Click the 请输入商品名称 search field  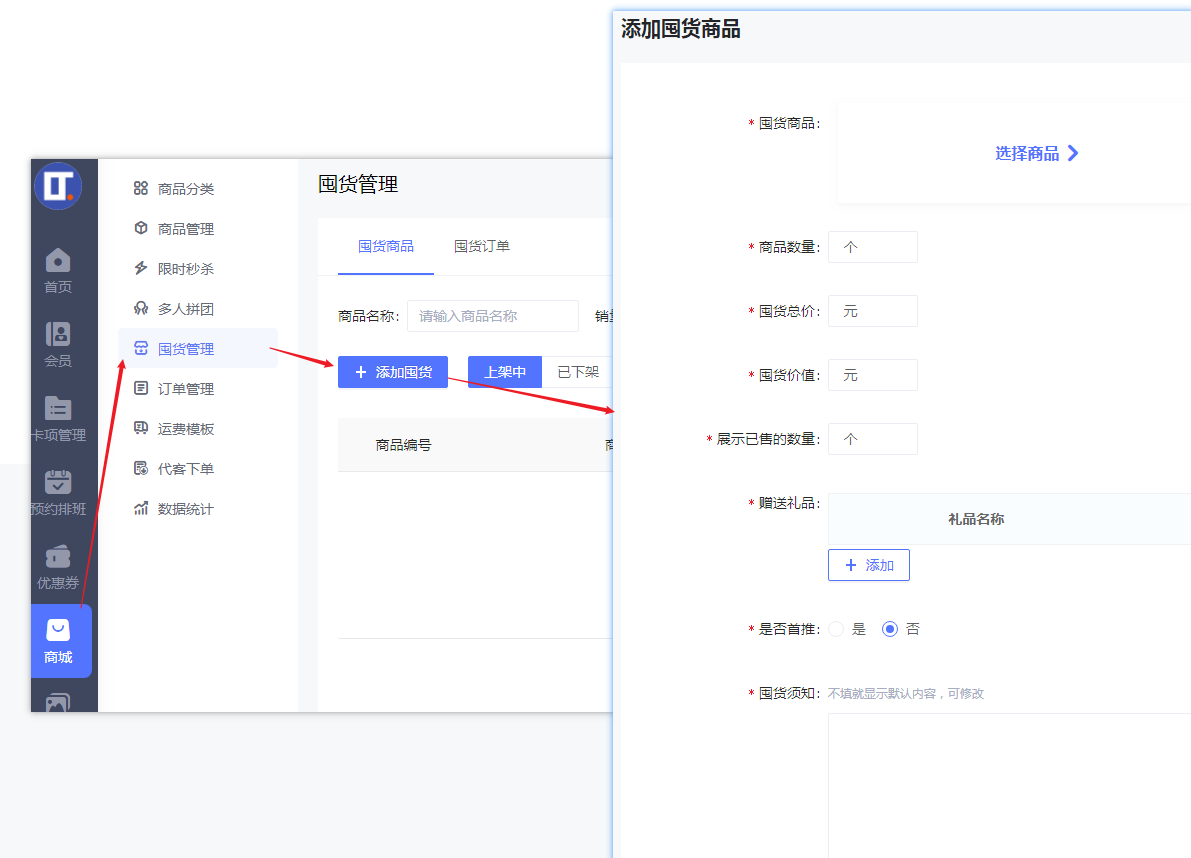pos(492,315)
